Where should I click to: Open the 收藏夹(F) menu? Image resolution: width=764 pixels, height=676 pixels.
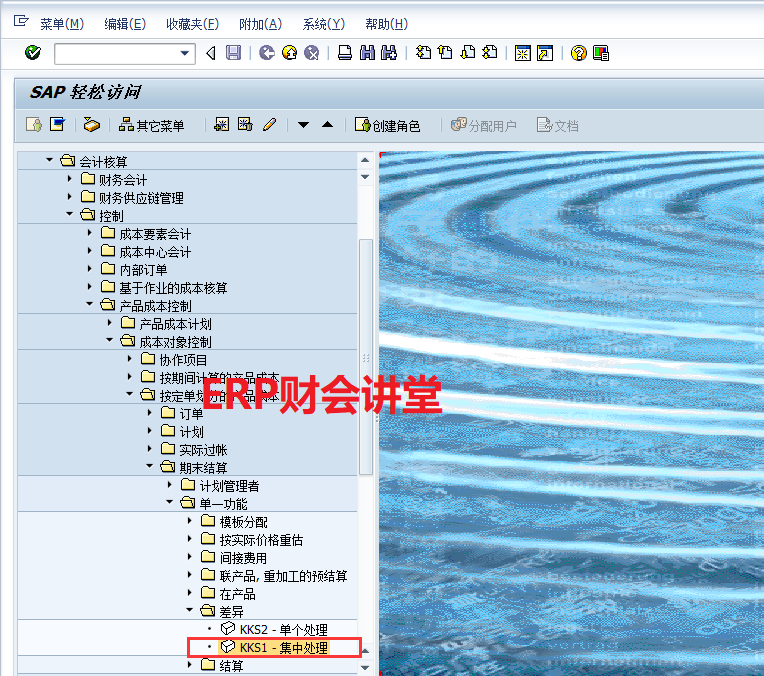(192, 24)
